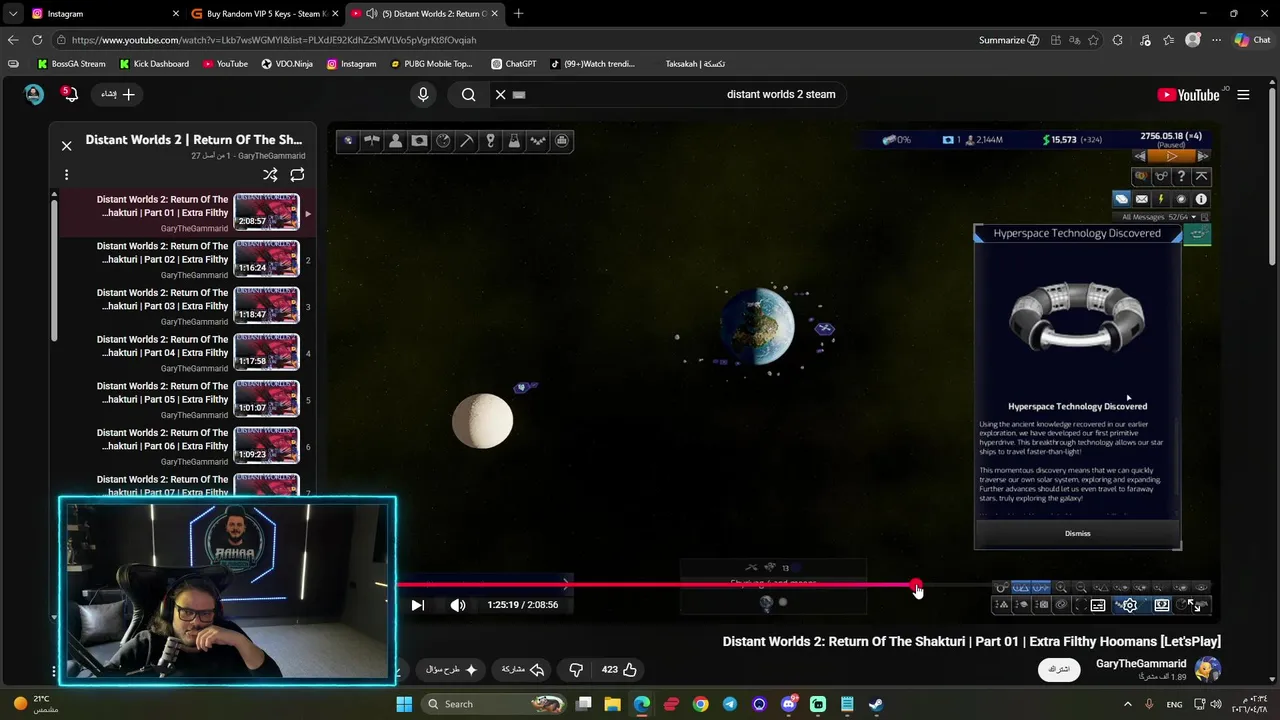The height and width of the screenshot is (720, 1280).
Task: Go to the YouTube home logo
Action: click(1188, 95)
